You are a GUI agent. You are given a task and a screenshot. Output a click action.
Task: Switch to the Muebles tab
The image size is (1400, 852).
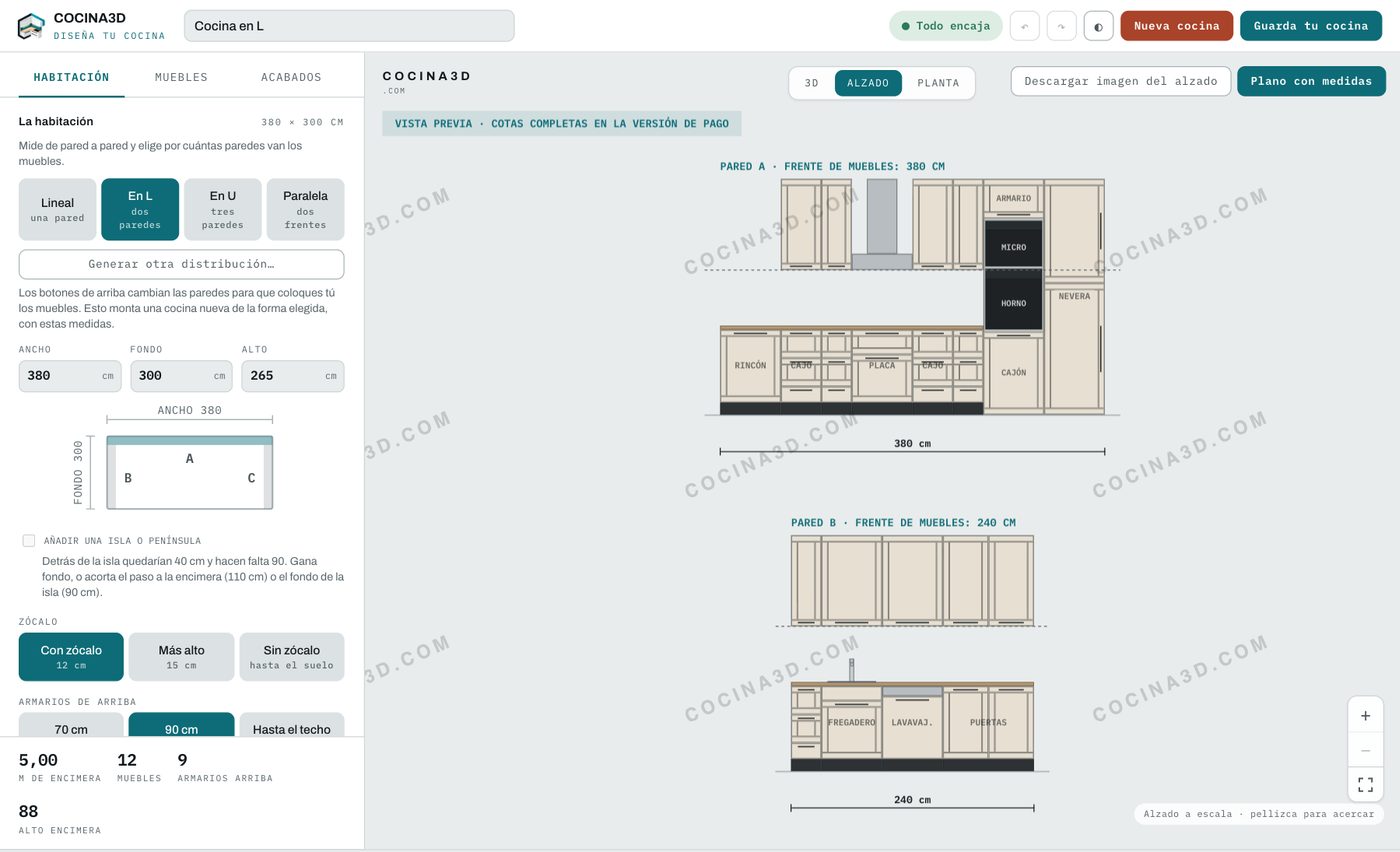pyautogui.click(x=181, y=77)
